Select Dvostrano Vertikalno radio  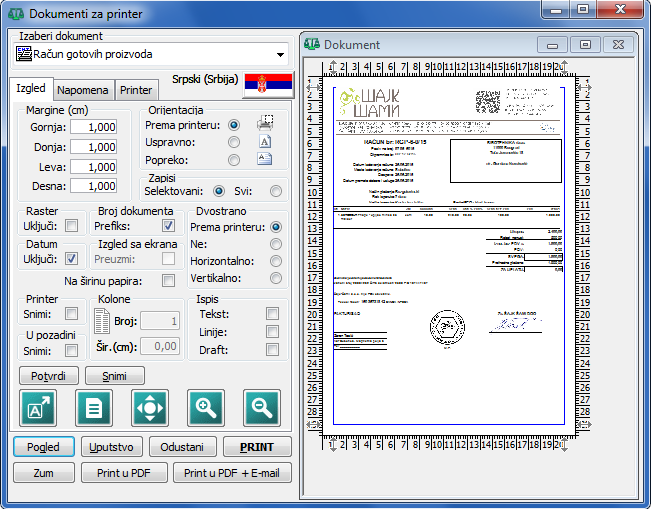tap(276, 278)
